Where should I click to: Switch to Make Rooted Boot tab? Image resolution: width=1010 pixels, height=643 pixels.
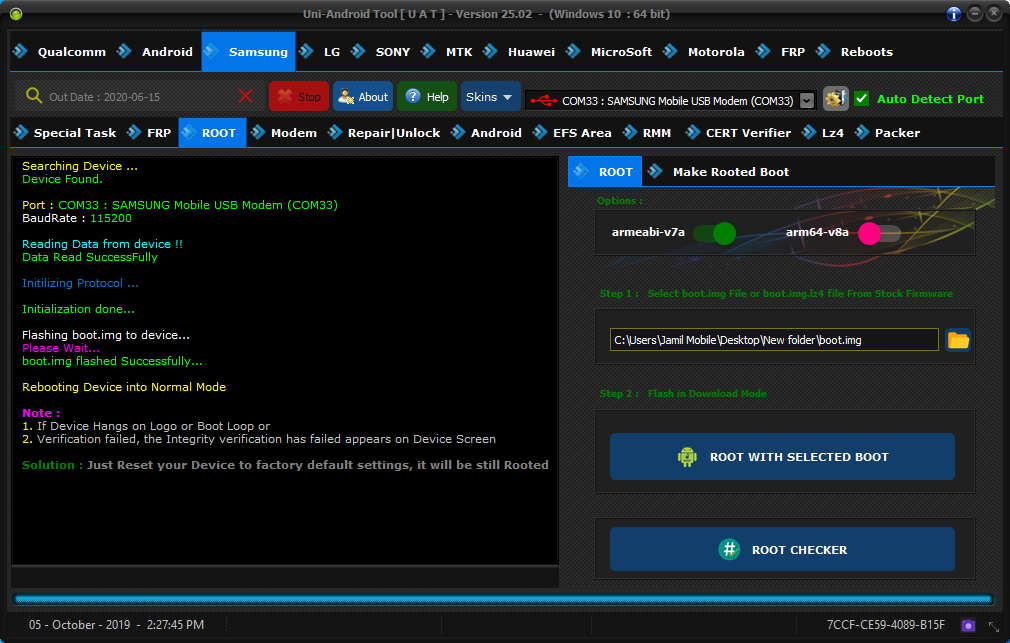pyautogui.click(x=719, y=171)
